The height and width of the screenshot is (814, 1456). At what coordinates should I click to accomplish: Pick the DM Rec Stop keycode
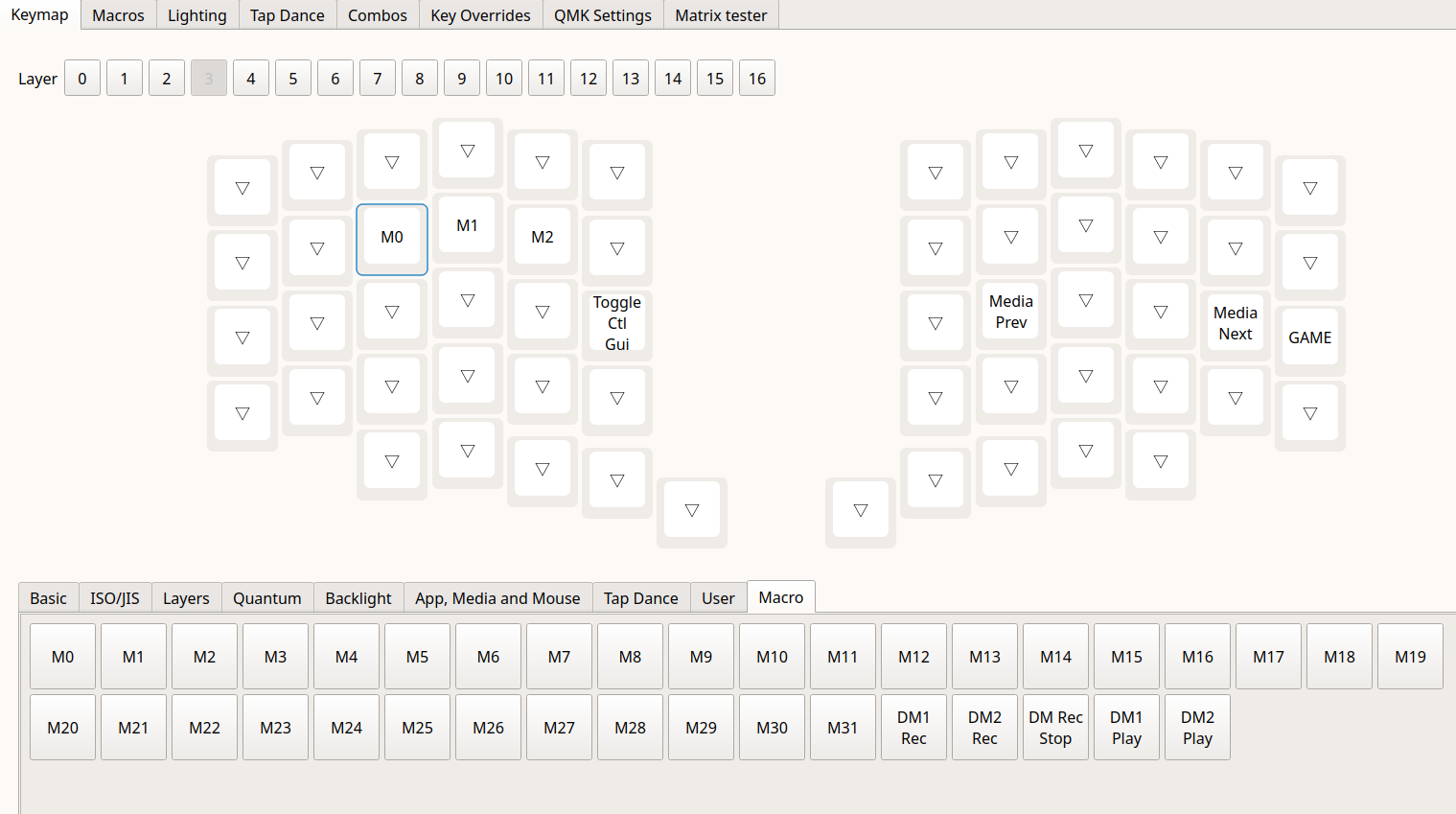[x=1055, y=728]
